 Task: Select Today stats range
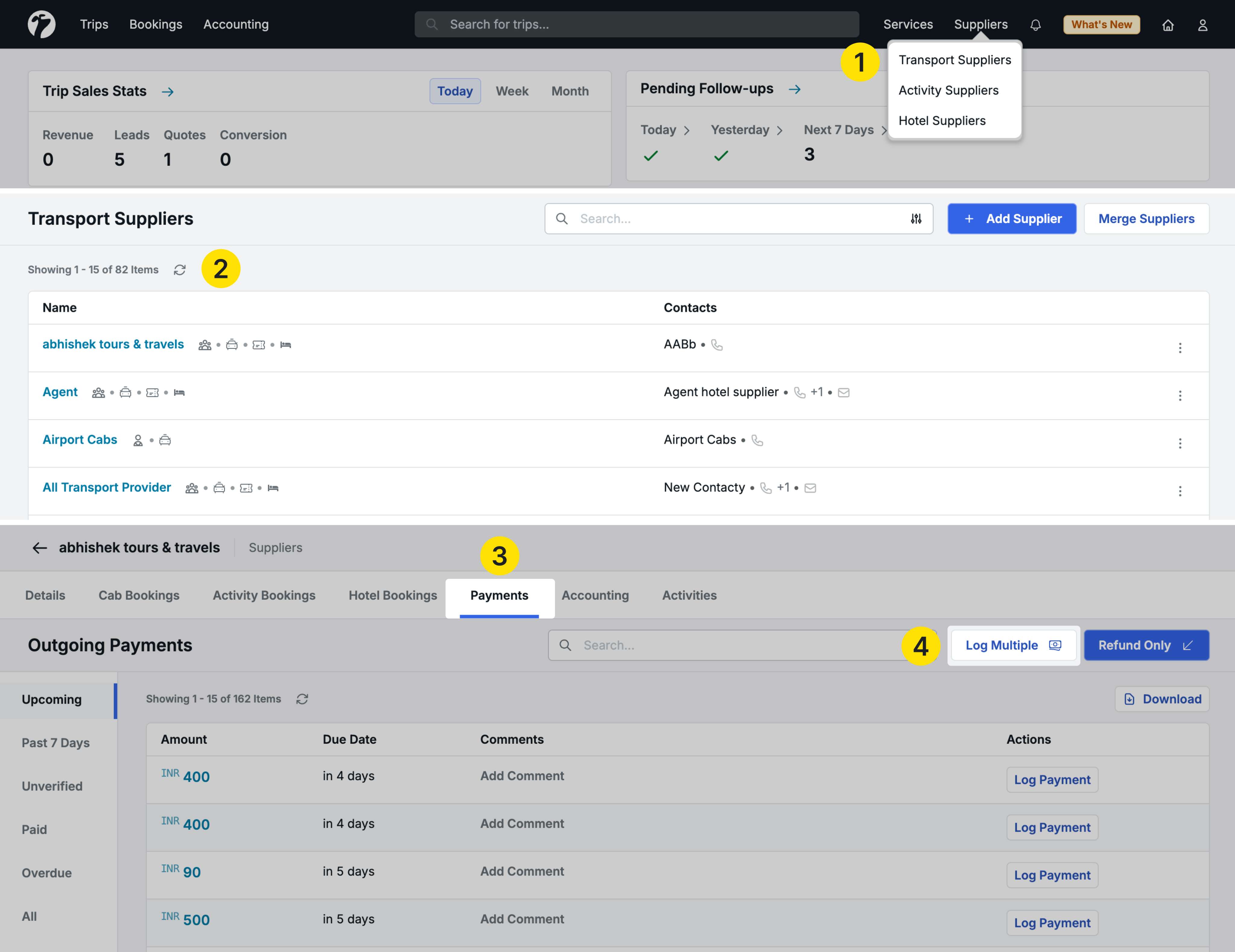pos(455,91)
